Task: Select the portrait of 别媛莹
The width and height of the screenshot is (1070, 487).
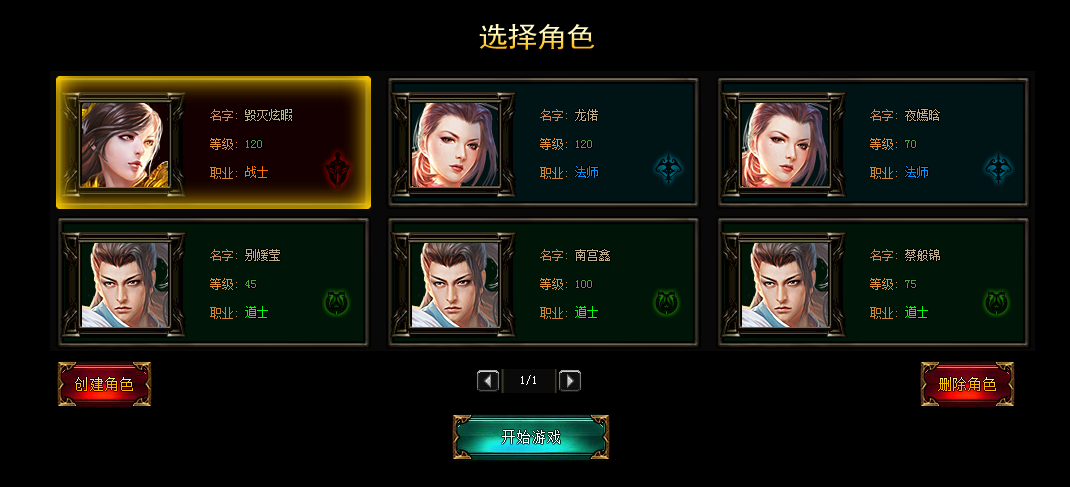Action: pyautogui.click(x=124, y=284)
